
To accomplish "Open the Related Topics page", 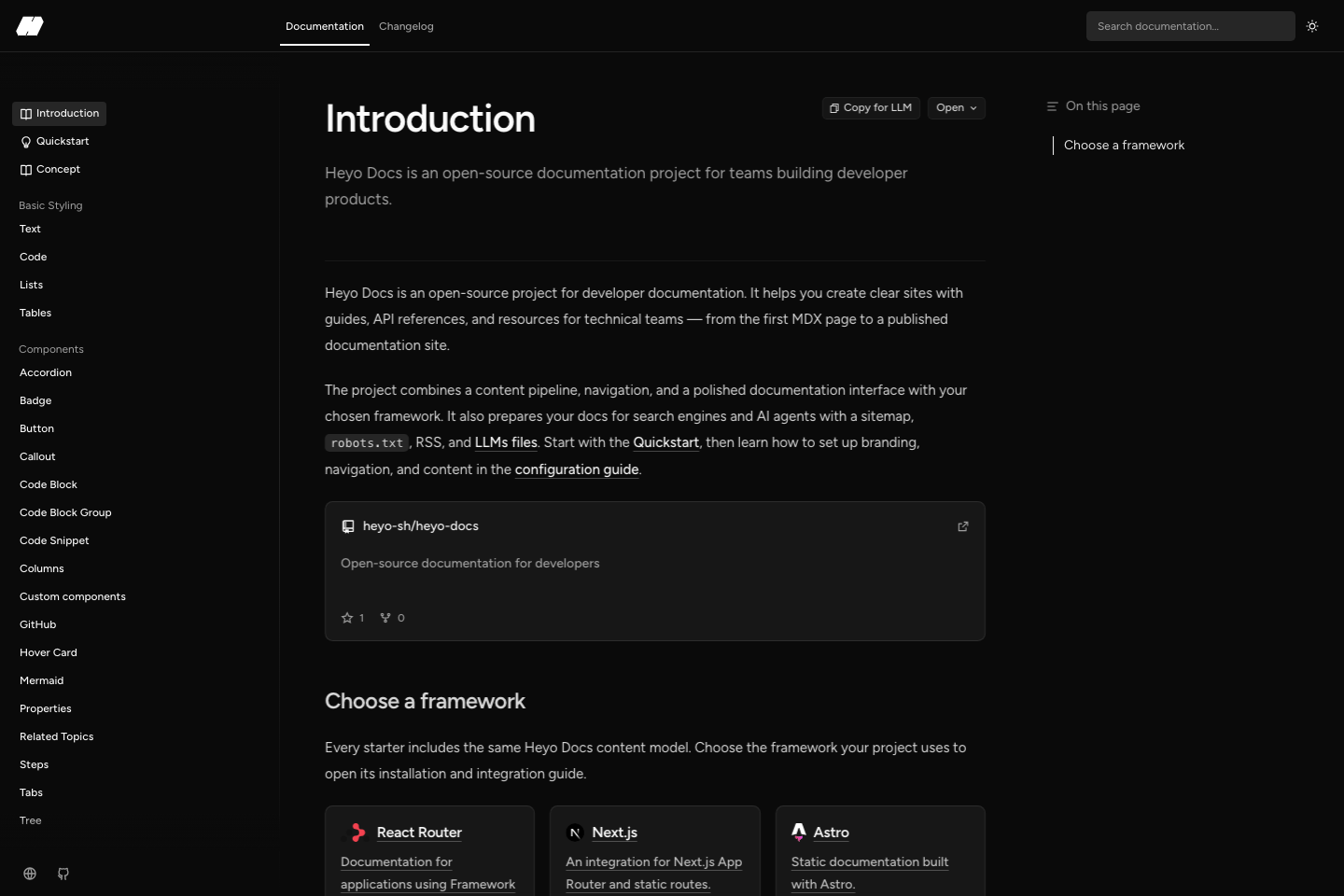I will click(57, 737).
